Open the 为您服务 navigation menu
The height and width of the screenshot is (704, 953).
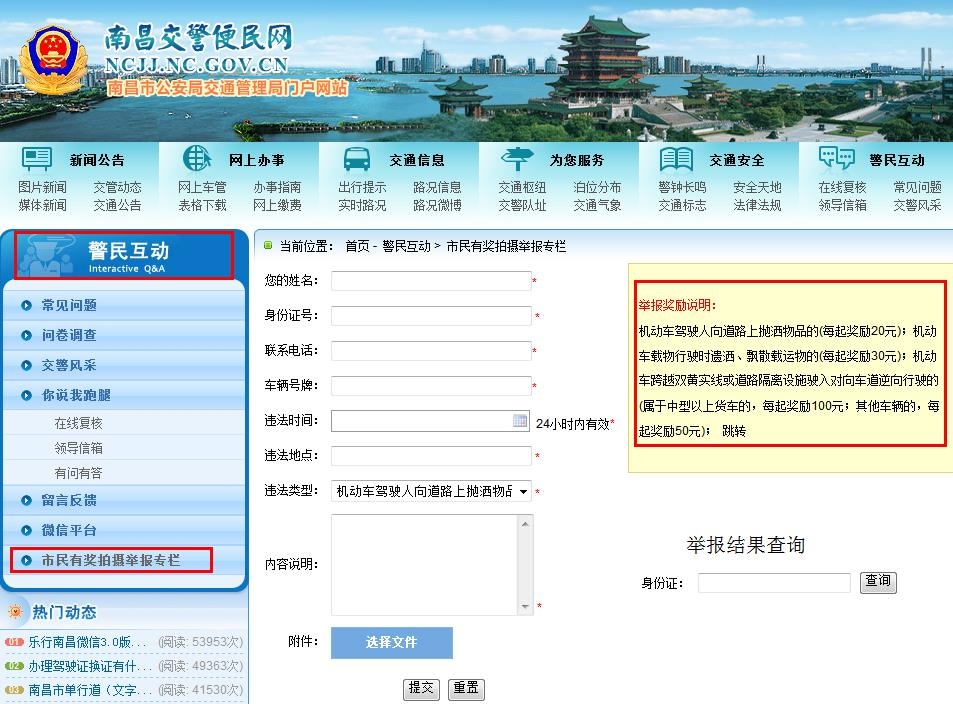tap(577, 160)
